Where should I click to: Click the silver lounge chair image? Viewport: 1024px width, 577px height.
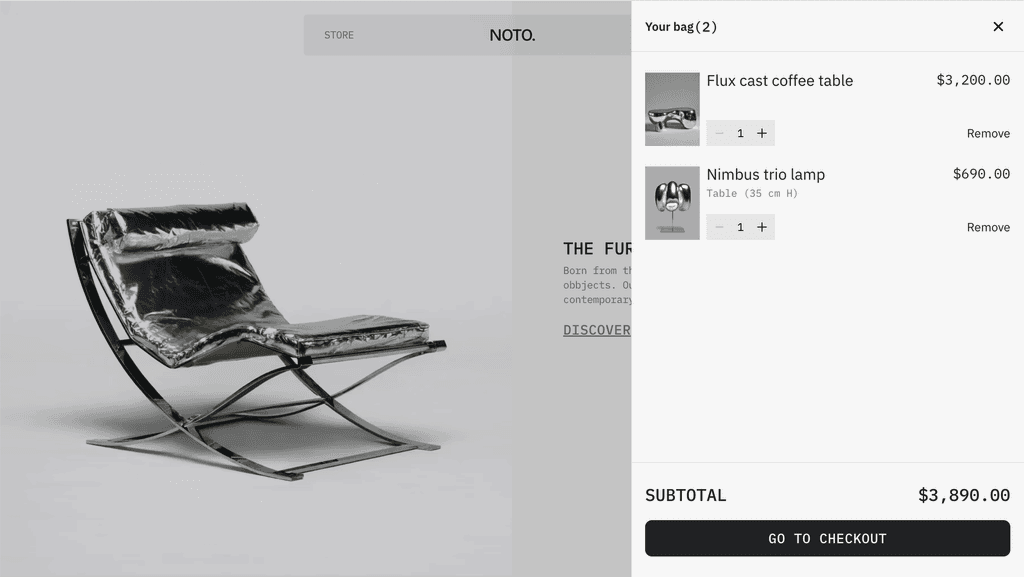coord(257,339)
